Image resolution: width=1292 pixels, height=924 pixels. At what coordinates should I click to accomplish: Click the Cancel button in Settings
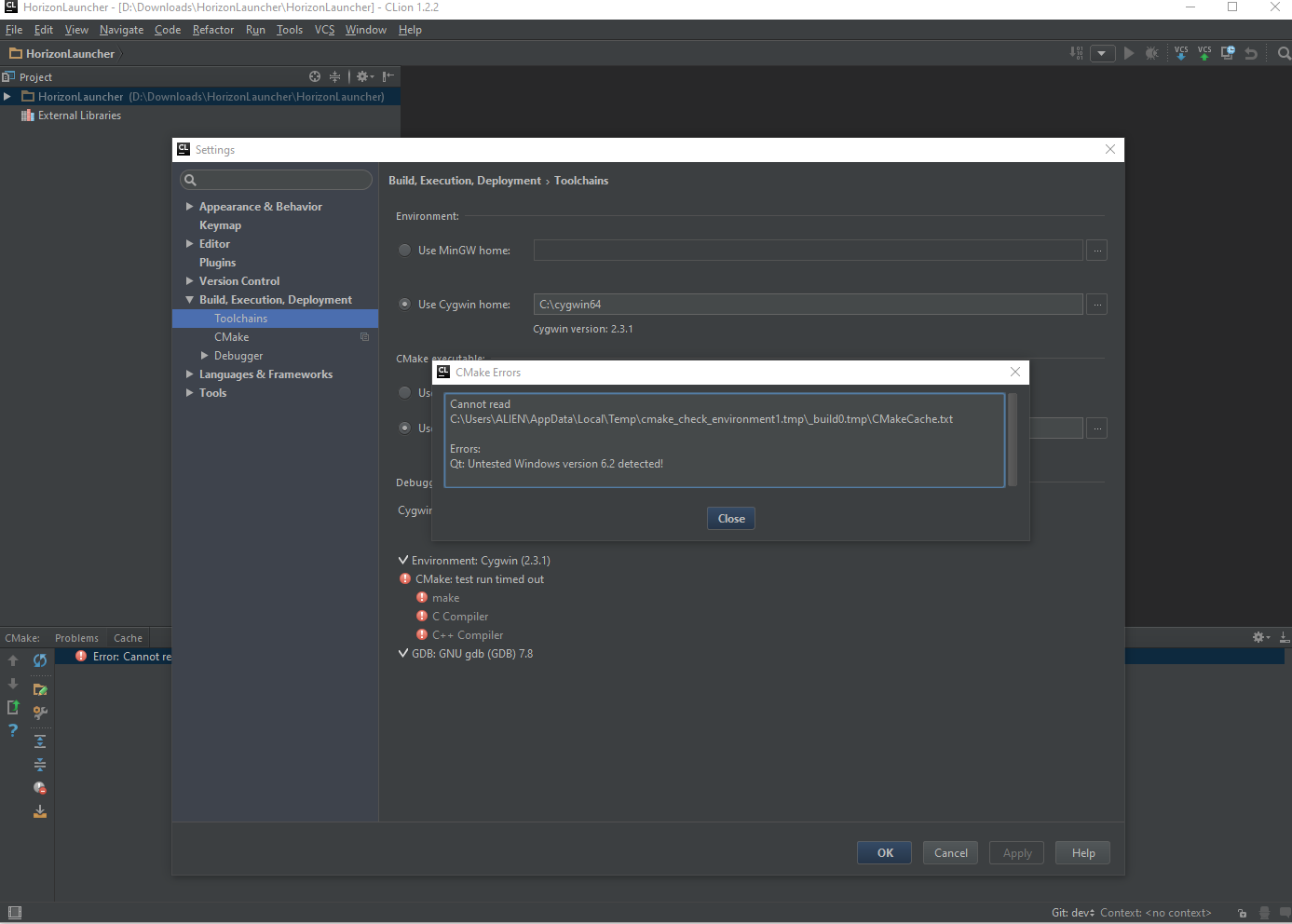[x=950, y=853]
